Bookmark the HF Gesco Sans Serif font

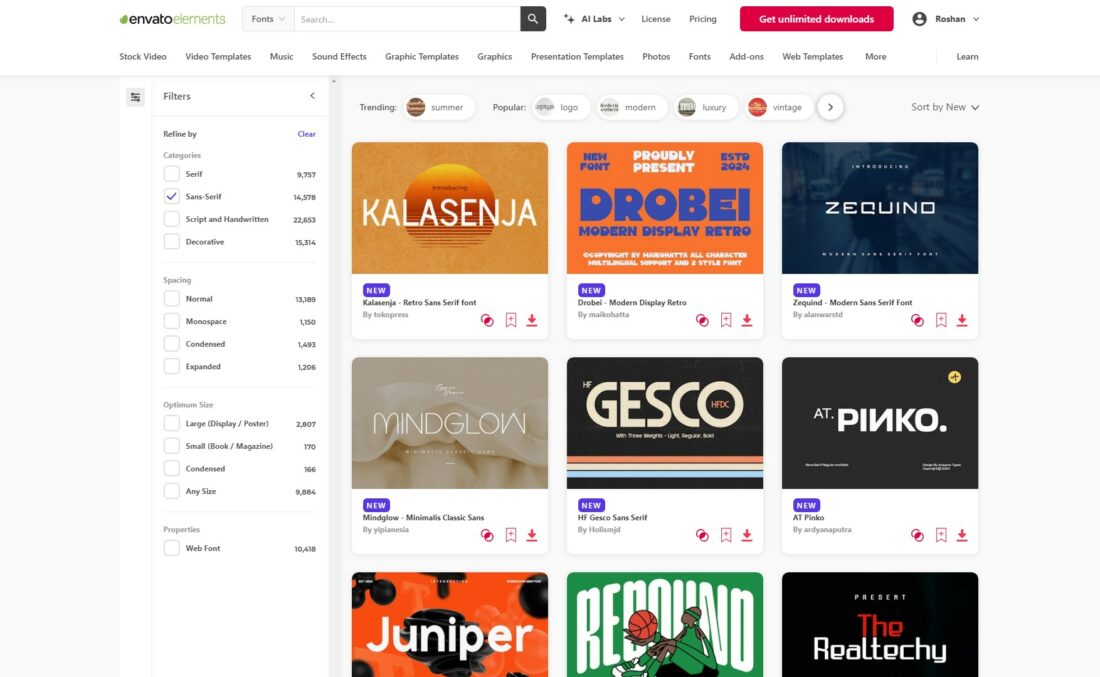726,535
